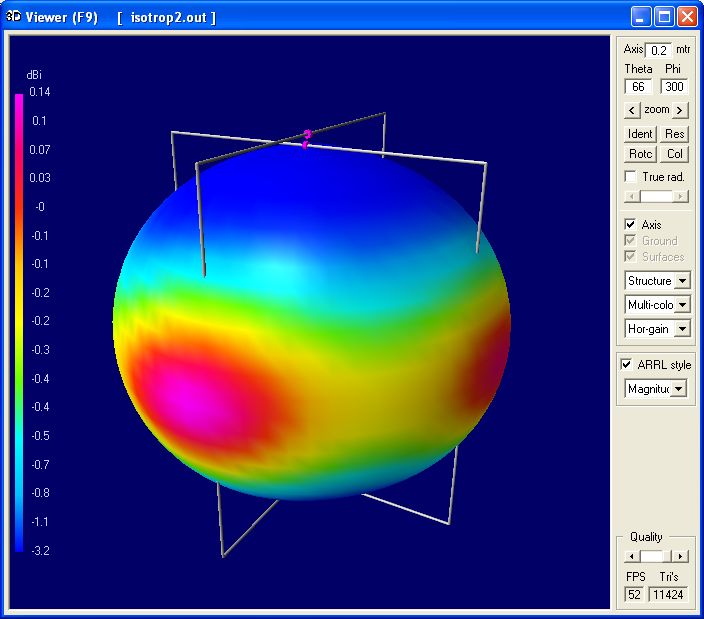Open the Structure dropdown

pos(682,281)
